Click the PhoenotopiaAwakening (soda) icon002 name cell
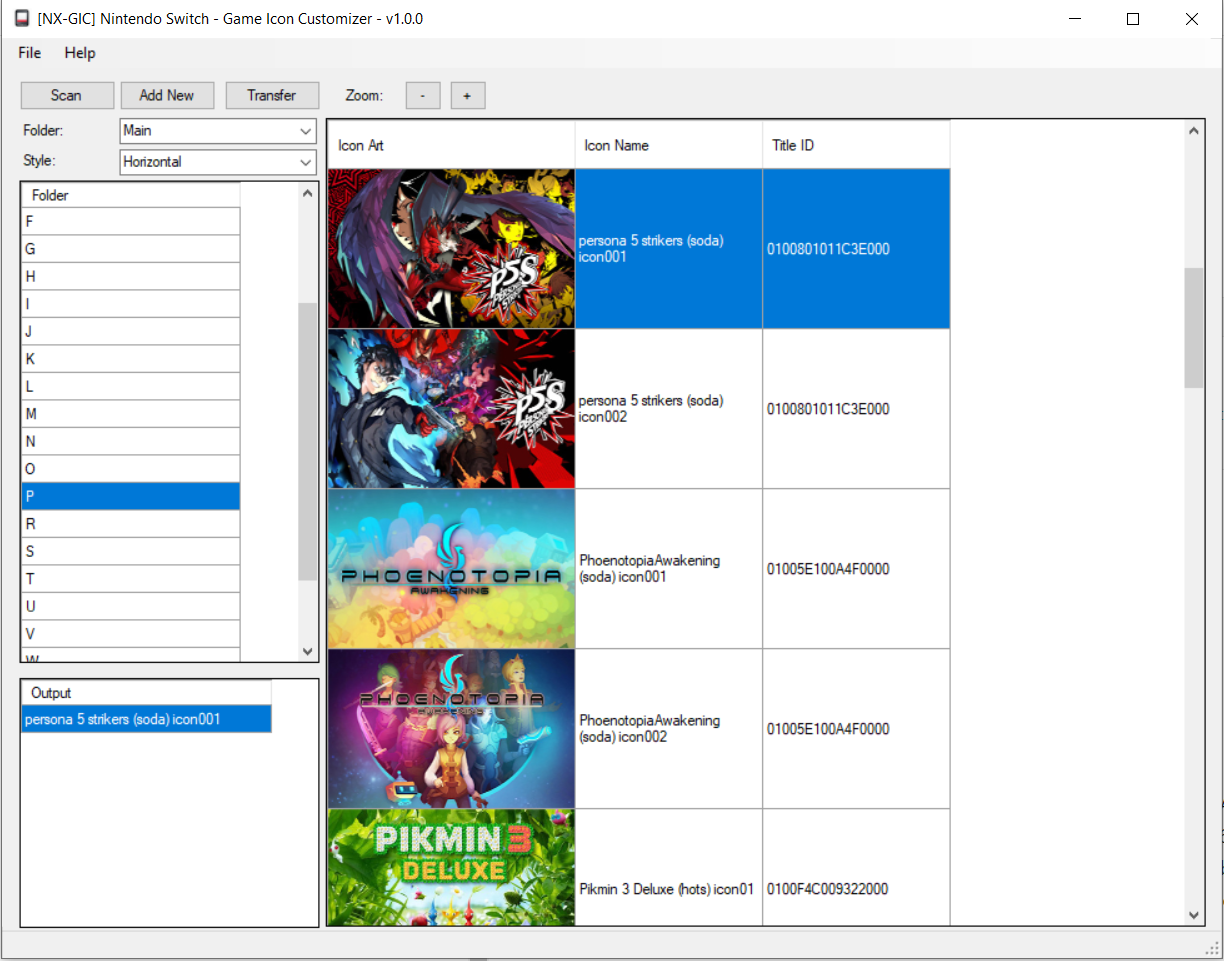1224x961 pixels. point(669,729)
